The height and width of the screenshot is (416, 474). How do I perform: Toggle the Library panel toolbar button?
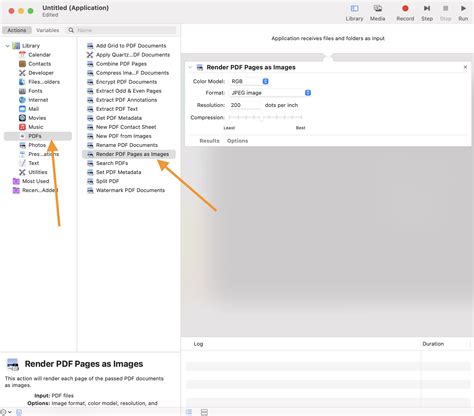[354, 13]
